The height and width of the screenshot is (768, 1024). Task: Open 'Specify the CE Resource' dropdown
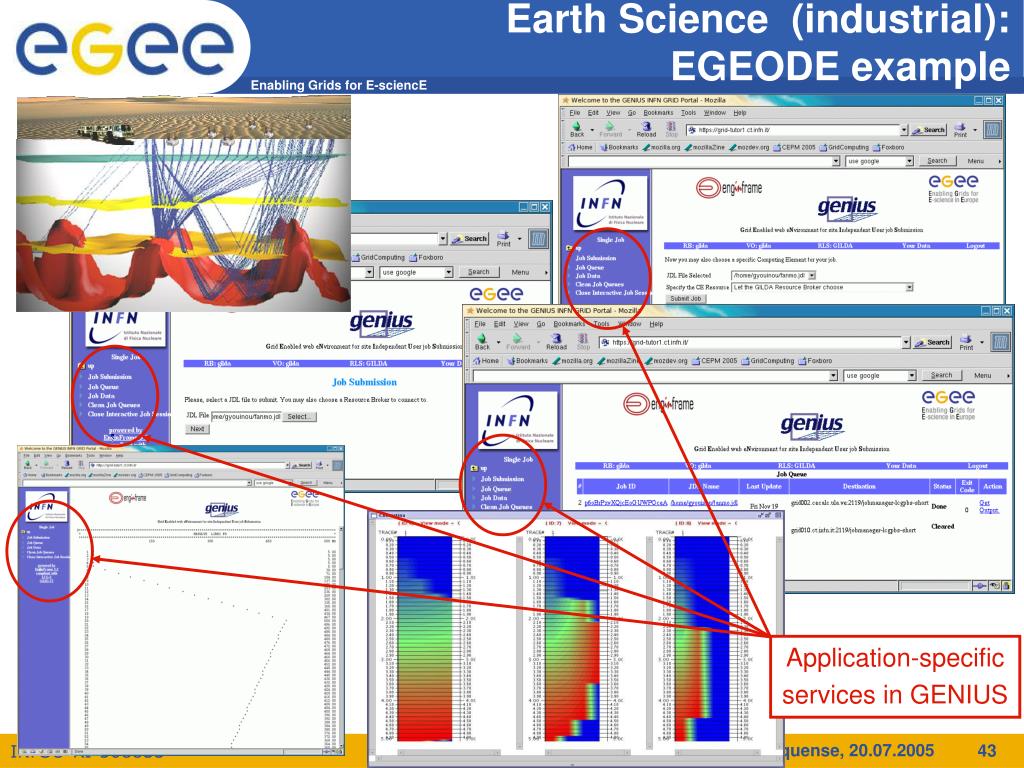[x=908, y=287]
